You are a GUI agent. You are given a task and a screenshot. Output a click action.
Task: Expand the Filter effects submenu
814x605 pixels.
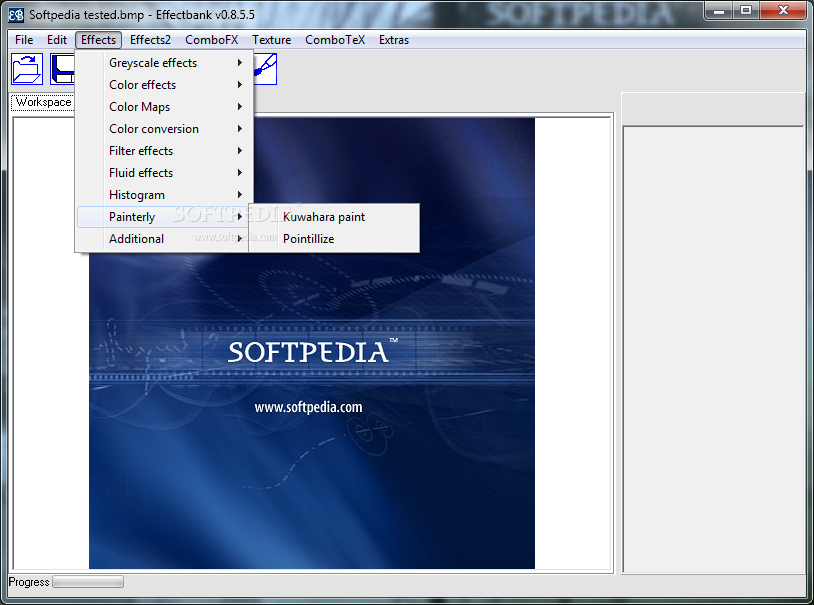[x=164, y=151]
